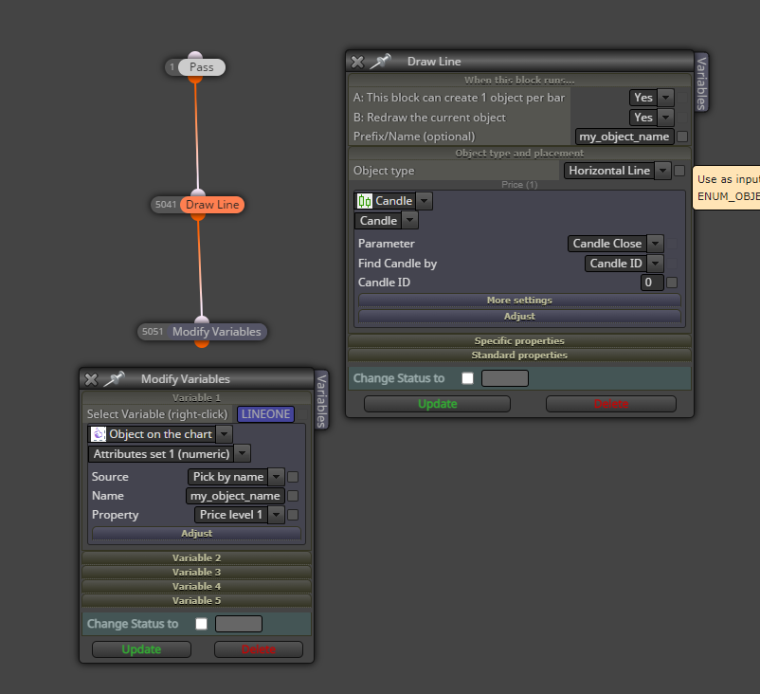Open Attributes set 1 (numeric) dropdown
This screenshot has width=760, height=694.
(x=242, y=454)
